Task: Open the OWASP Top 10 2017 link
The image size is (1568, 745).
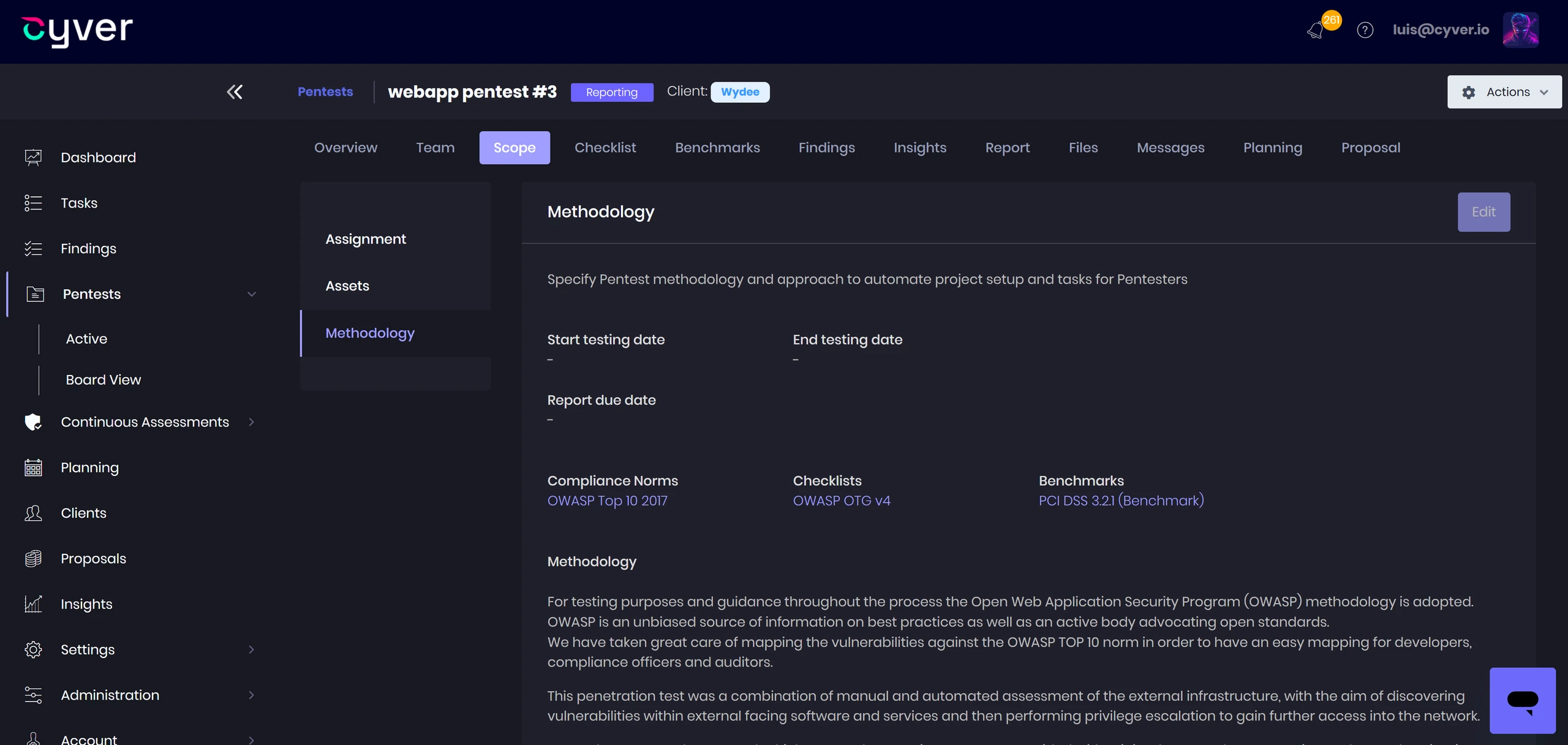Action: [x=607, y=501]
